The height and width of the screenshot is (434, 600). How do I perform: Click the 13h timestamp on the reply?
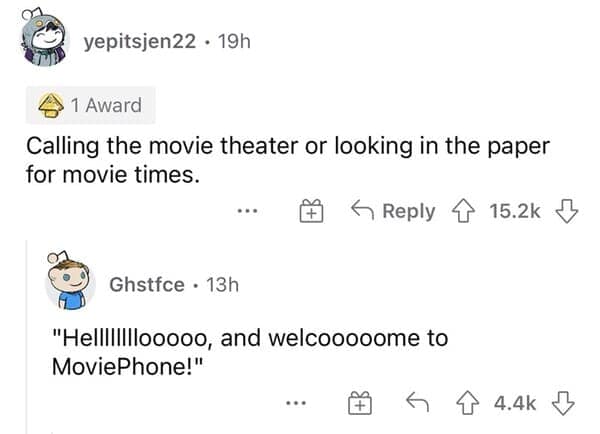[x=220, y=285]
